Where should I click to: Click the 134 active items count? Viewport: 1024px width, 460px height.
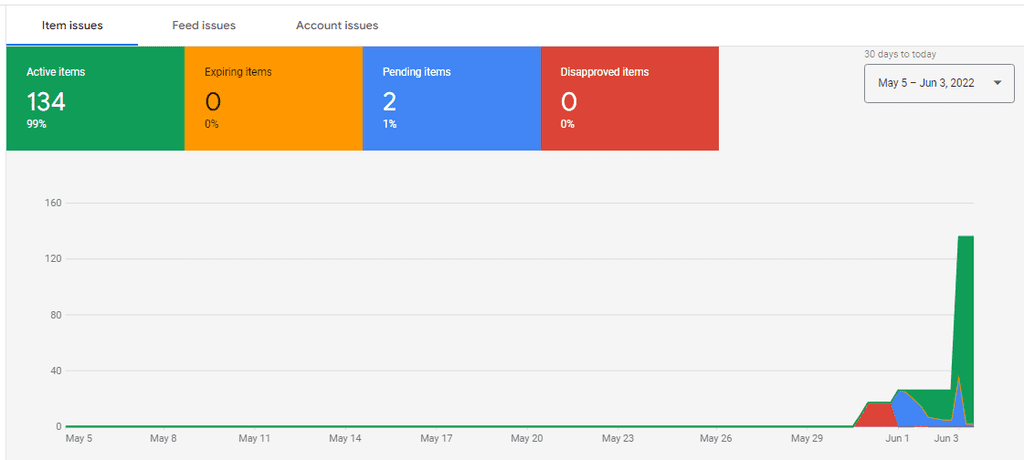pyautogui.click(x=46, y=102)
